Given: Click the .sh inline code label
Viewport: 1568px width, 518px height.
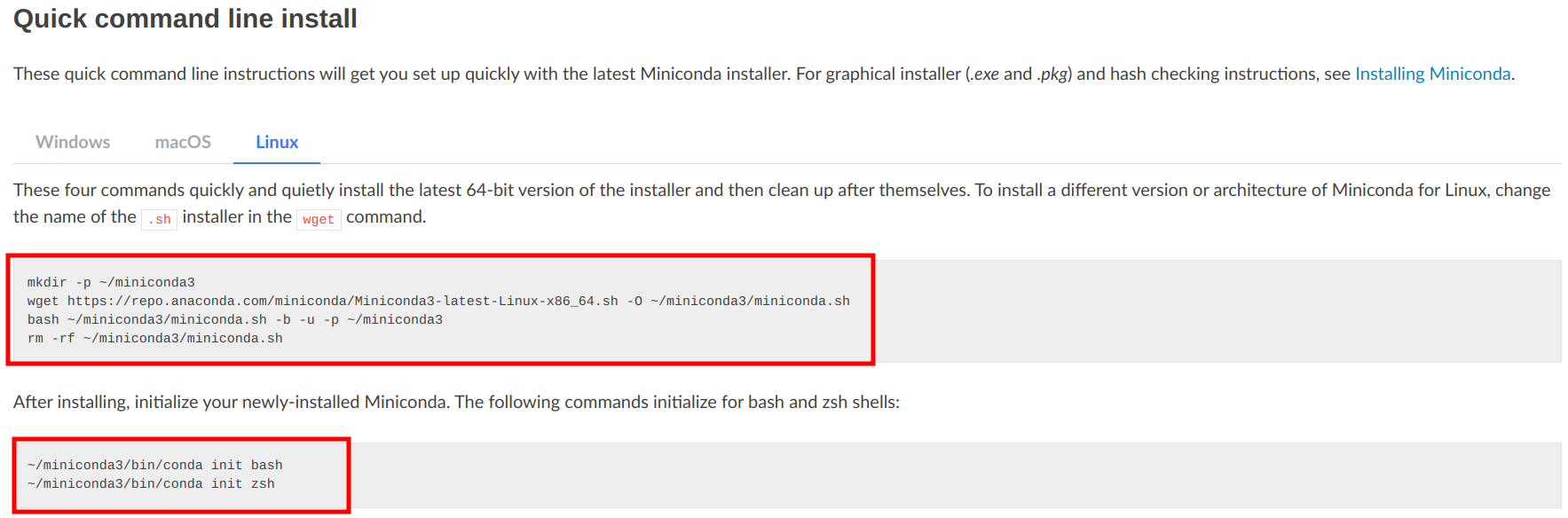Looking at the screenshot, I should pyautogui.click(x=160, y=219).
